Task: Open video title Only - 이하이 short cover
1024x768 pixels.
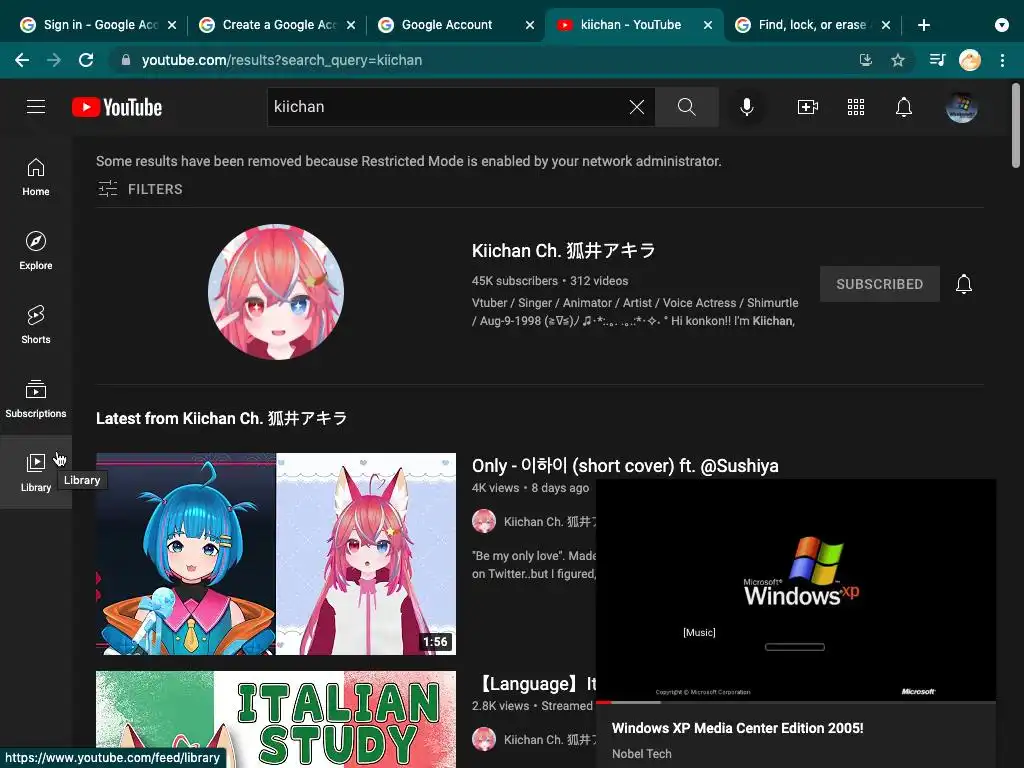Action: (x=625, y=466)
